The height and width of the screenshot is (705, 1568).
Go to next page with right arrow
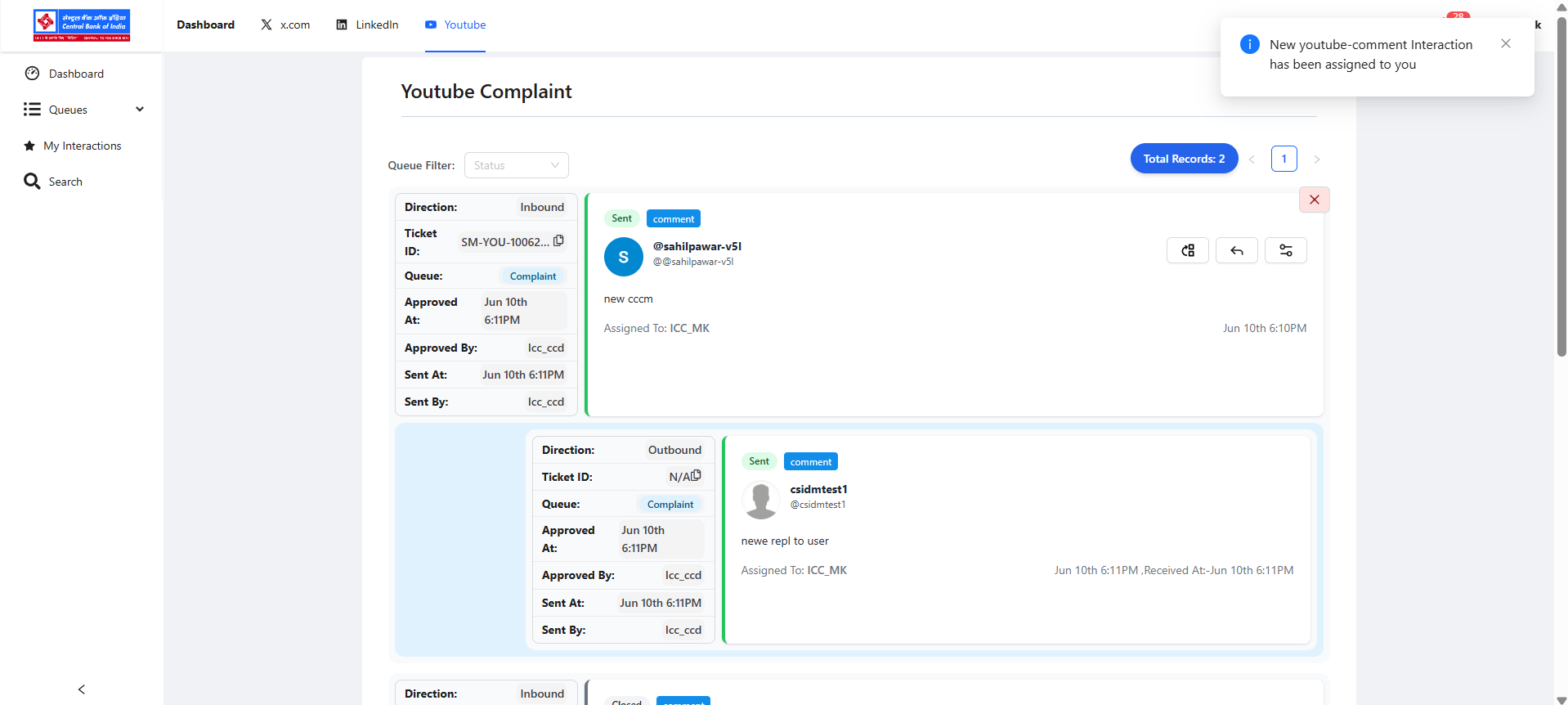(x=1316, y=159)
